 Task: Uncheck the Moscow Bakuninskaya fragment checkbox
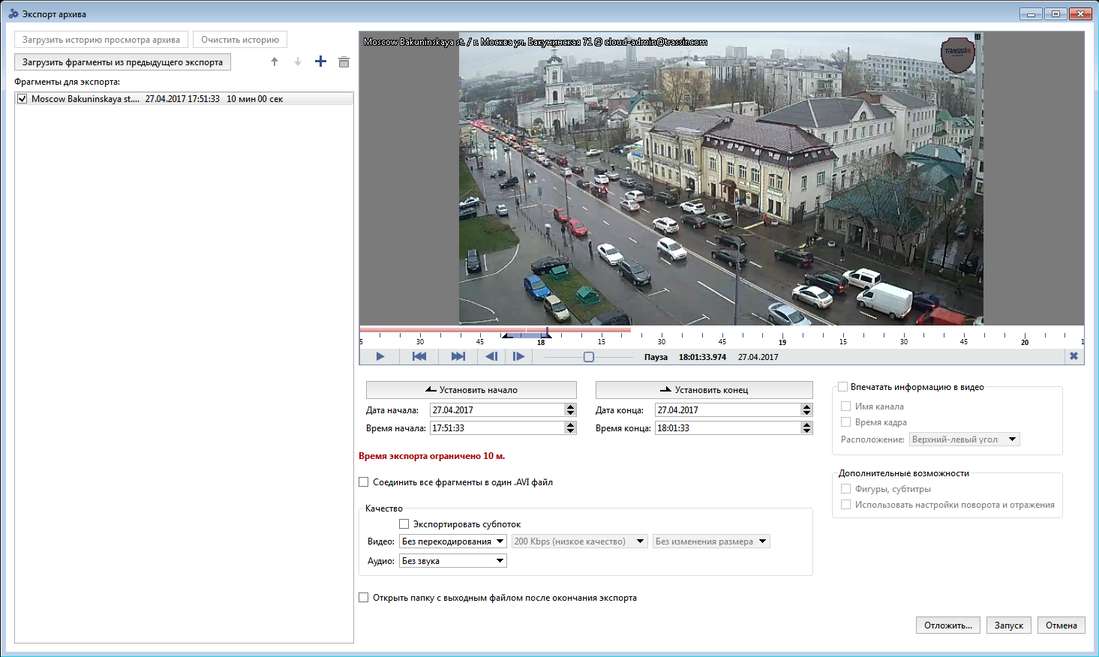(x=22, y=99)
